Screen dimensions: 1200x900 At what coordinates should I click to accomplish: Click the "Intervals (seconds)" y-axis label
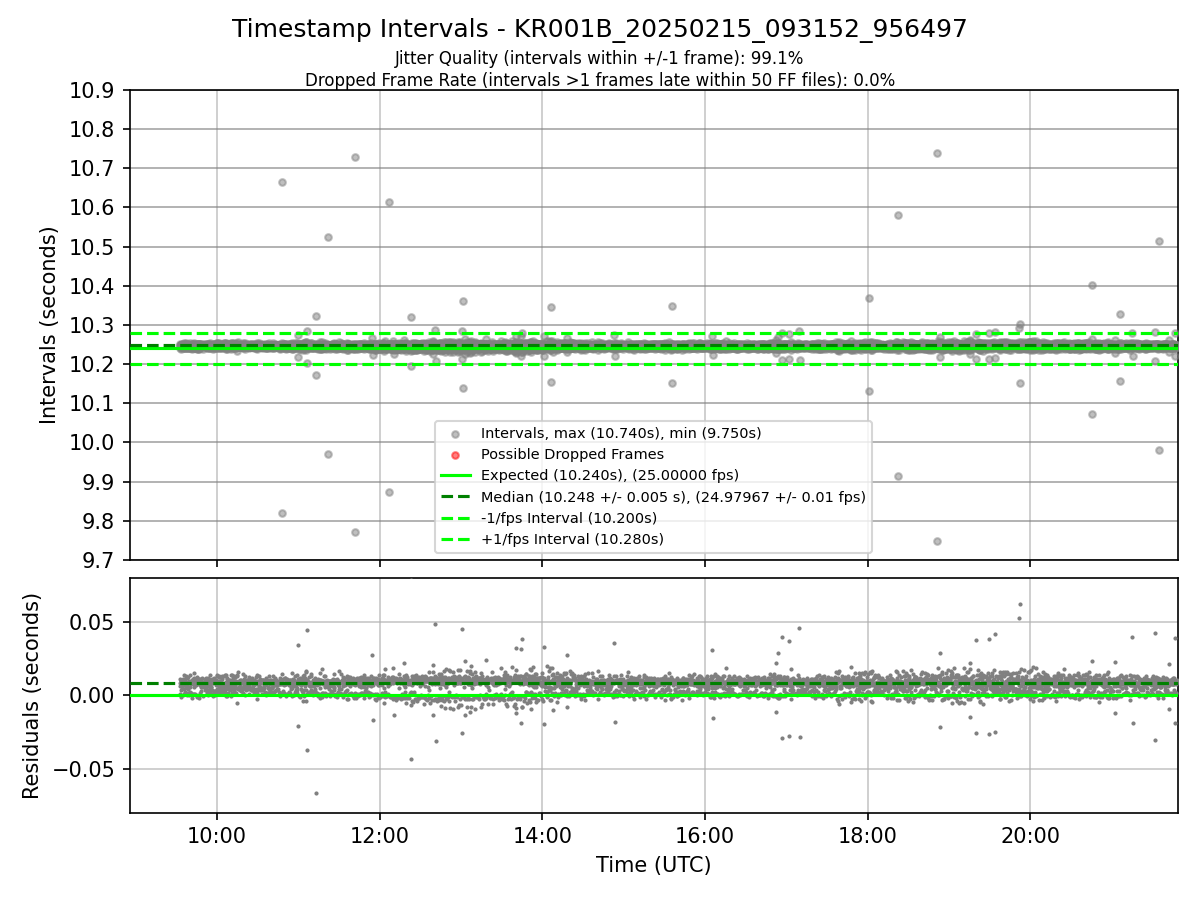(x=49, y=325)
